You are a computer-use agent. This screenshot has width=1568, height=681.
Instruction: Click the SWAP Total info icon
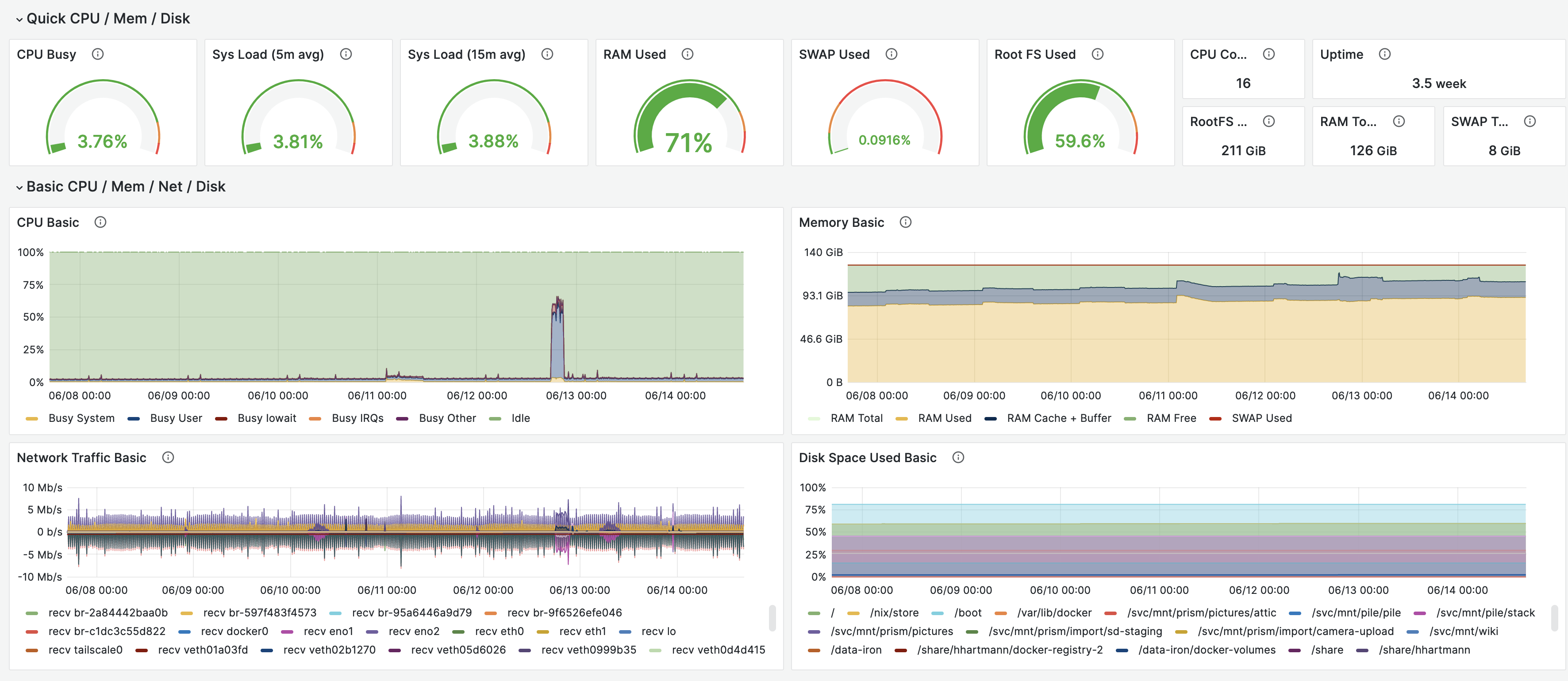pyautogui.click(x=1530, y=121)
